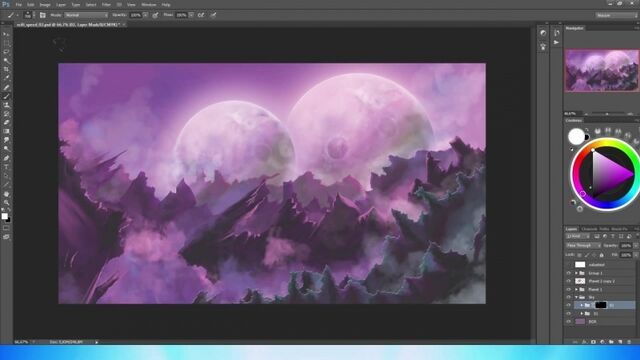Open the Layer menu
The height and width of the screenshot is (360, 640).
61,4
